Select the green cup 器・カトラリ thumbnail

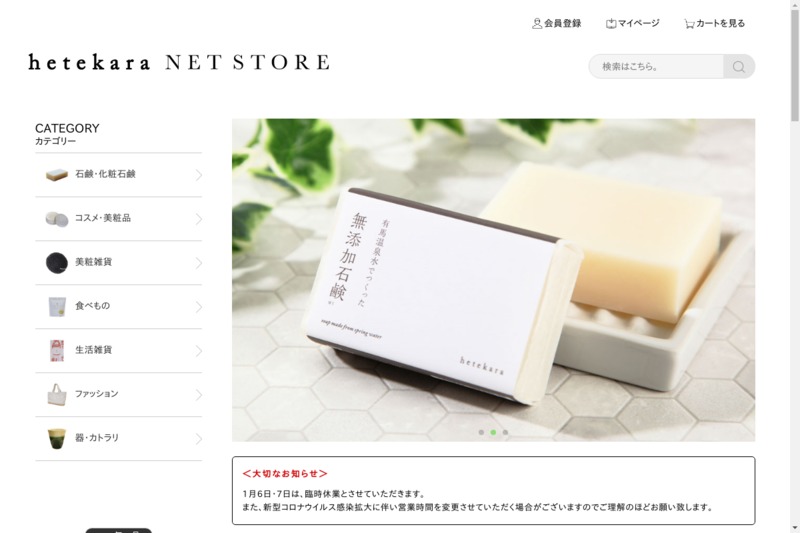point(57,438)
